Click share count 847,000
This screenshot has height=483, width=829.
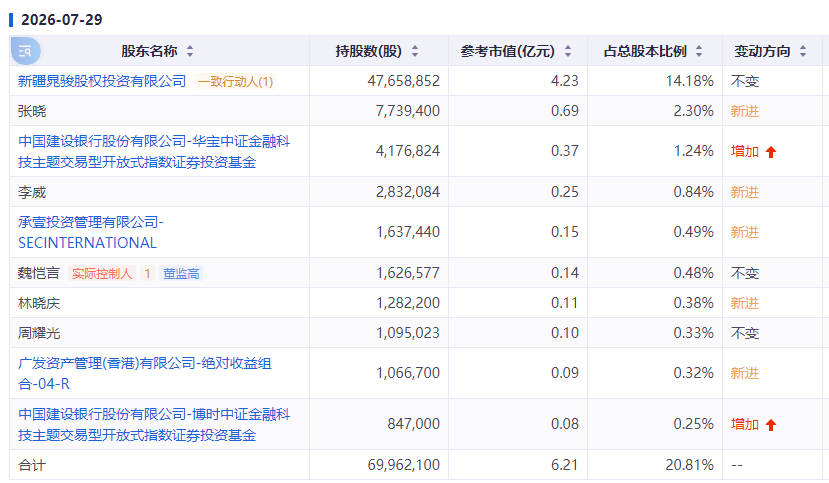[413, 424]
